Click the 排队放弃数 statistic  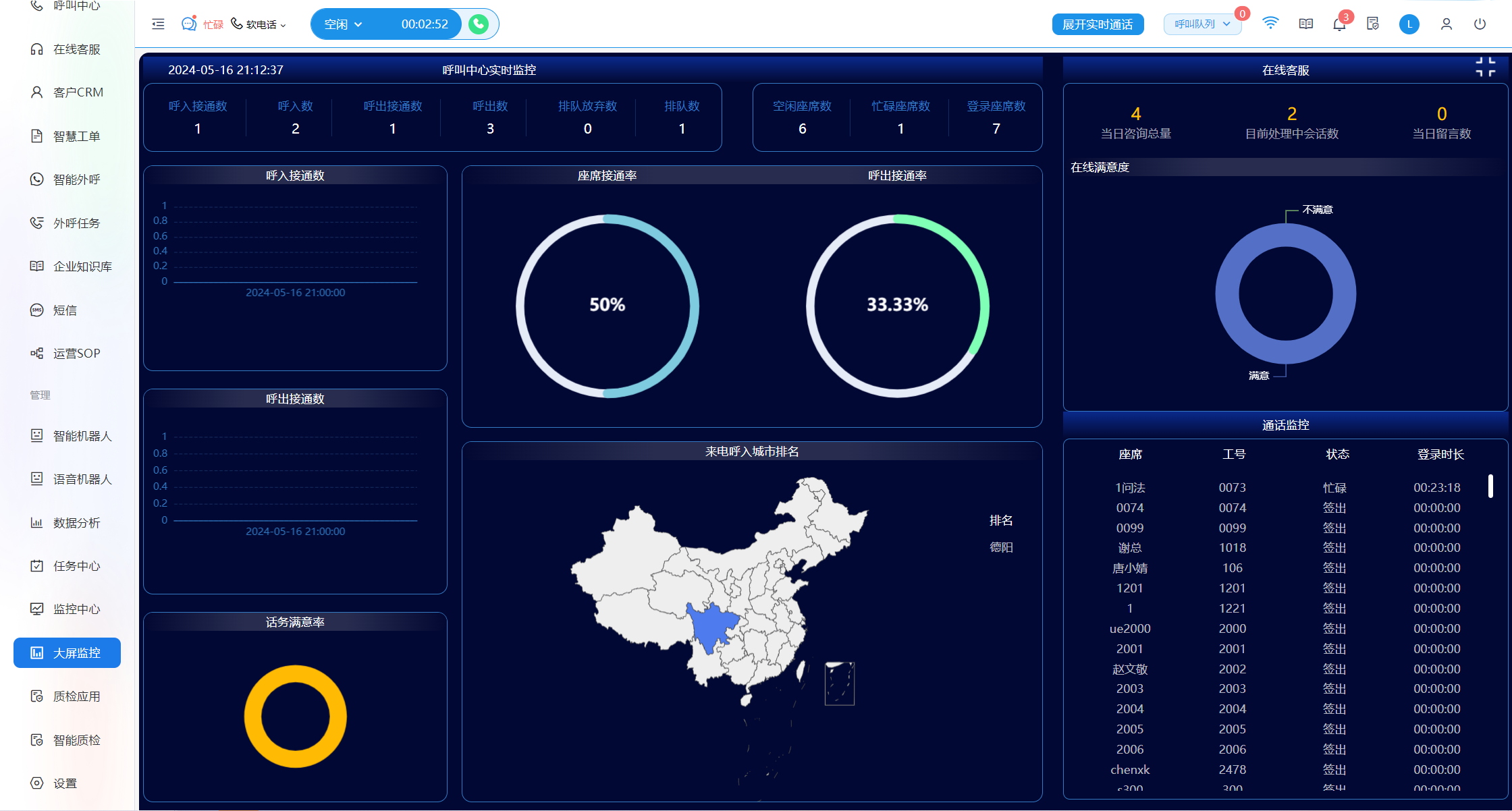[587, 117]
